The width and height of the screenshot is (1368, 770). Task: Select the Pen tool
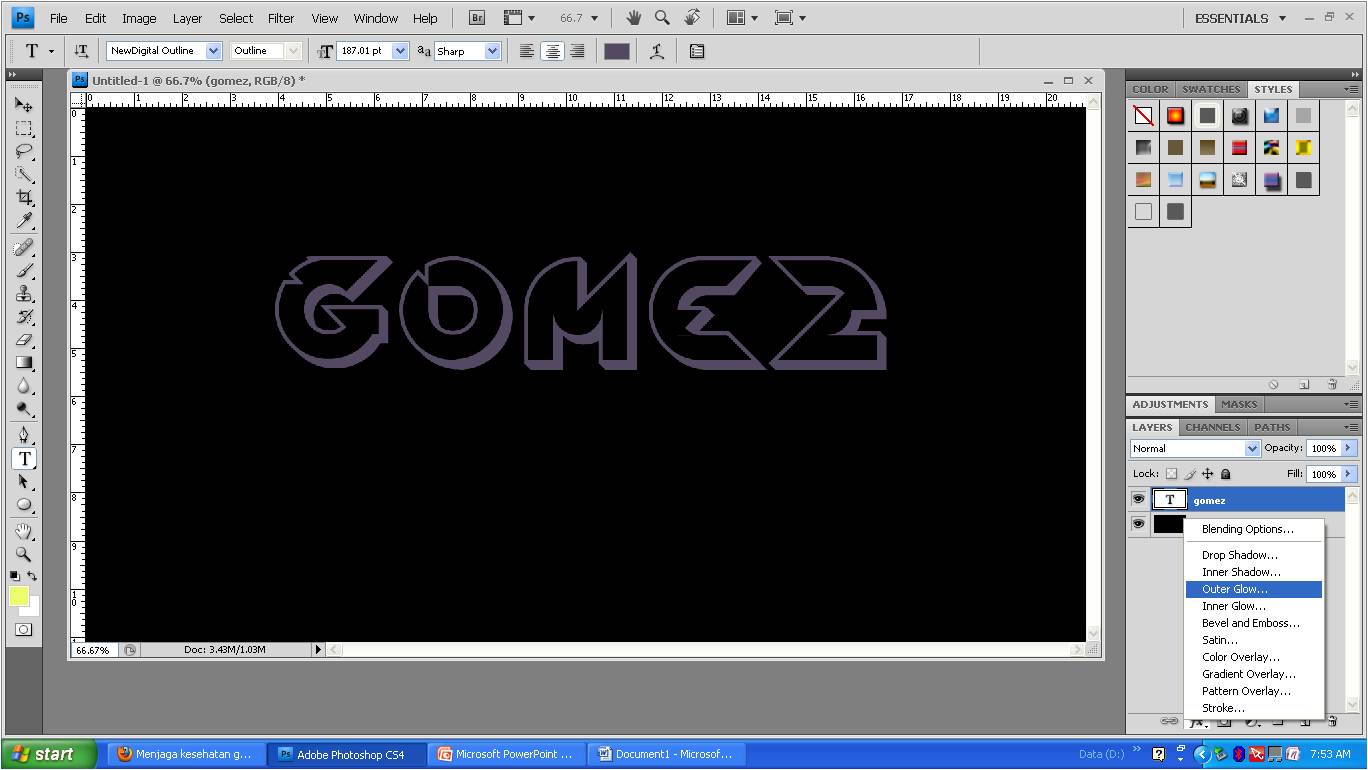pyautogui.click(x=24, y=435)
